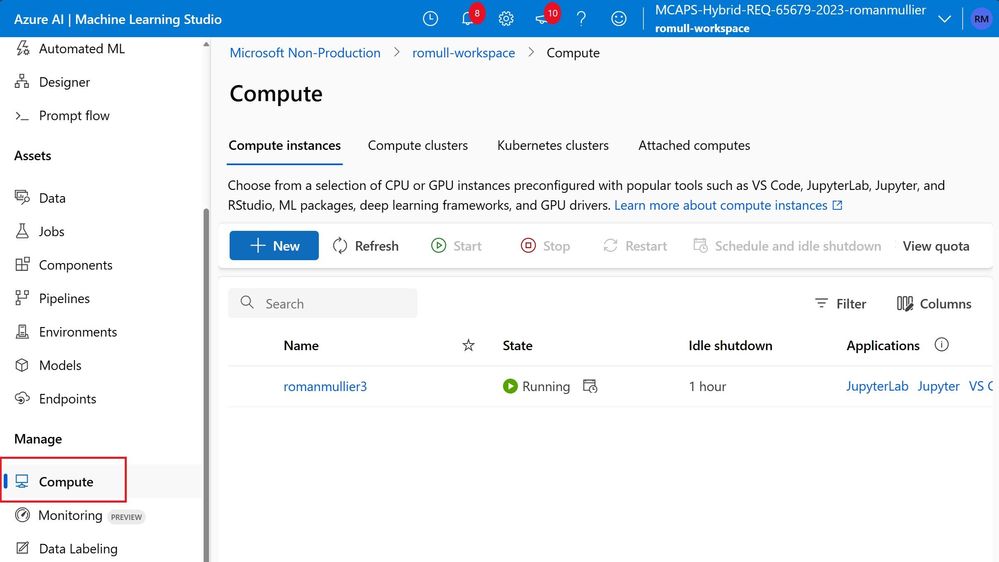
Task: Open Columns configuration
Action: pos(933,304)
